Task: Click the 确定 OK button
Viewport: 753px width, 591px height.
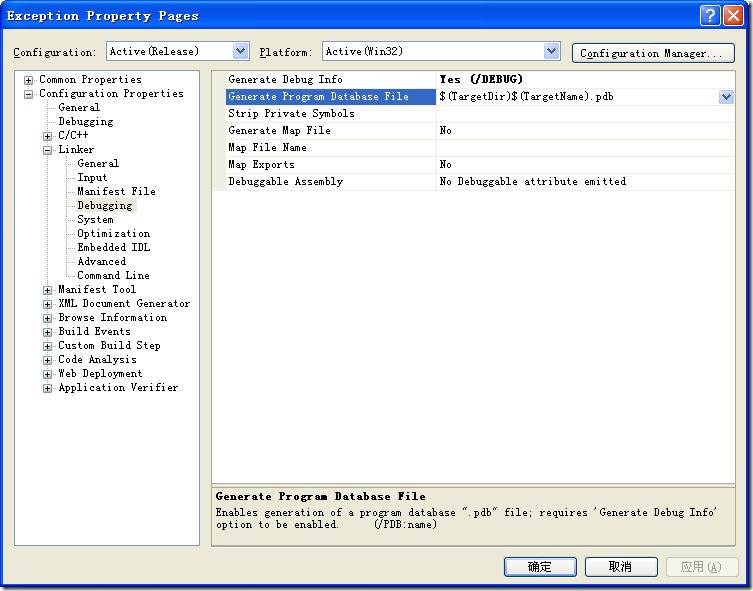Action: pyautogui.click(x=540, y=567)
